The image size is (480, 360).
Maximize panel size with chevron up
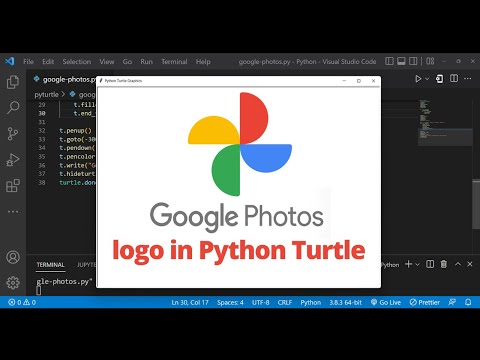point(458,264)
